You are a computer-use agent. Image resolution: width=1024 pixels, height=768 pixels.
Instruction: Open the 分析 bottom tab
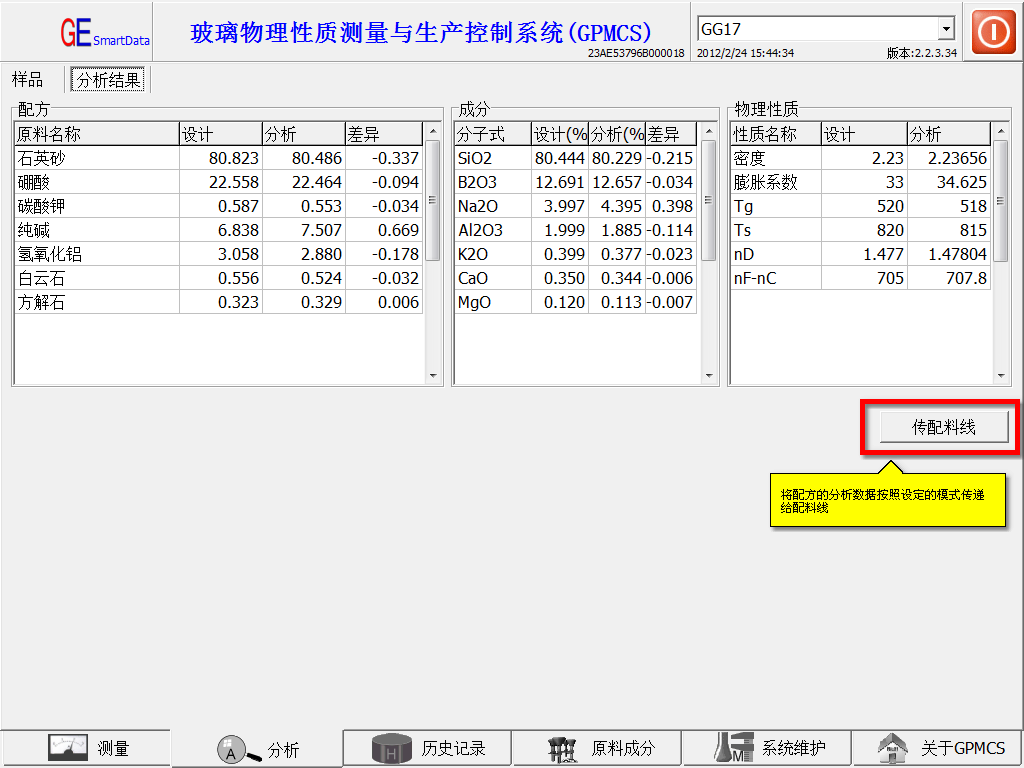257,749
